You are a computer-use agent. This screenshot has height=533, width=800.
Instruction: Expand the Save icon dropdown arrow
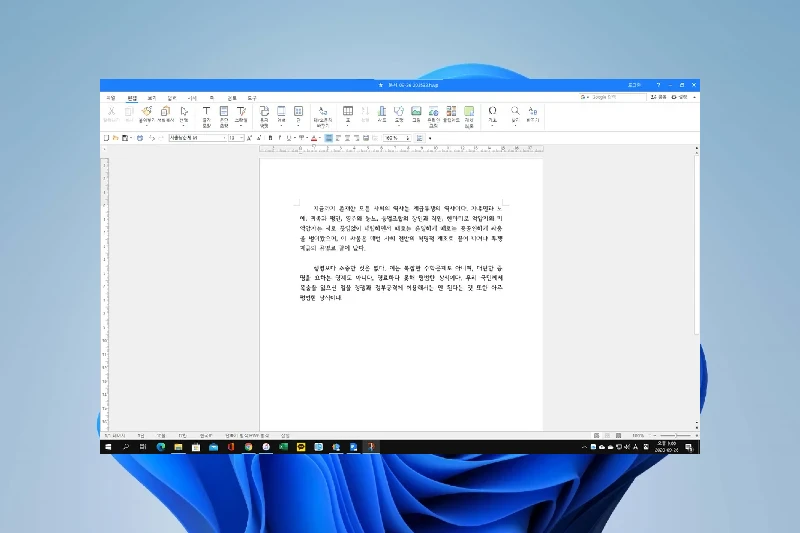131,138
